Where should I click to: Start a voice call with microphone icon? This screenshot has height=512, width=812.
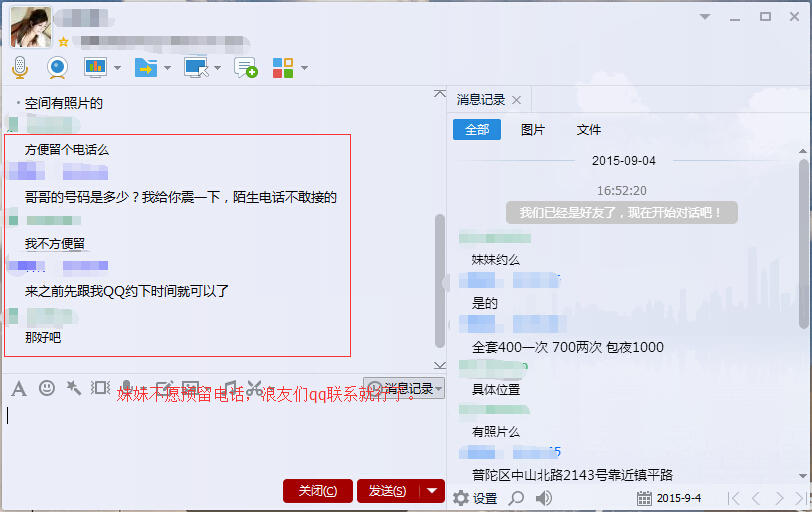pyautogui.click(x=19, y=67)
